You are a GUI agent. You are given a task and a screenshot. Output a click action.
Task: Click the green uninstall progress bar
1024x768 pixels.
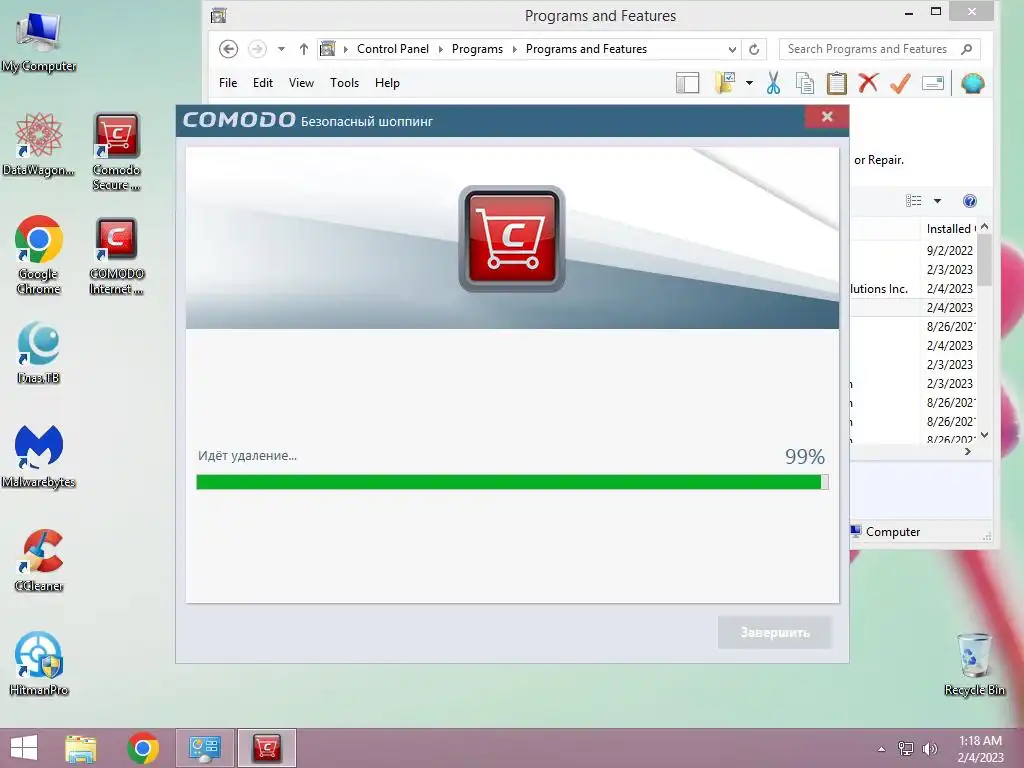pos(512,482)
